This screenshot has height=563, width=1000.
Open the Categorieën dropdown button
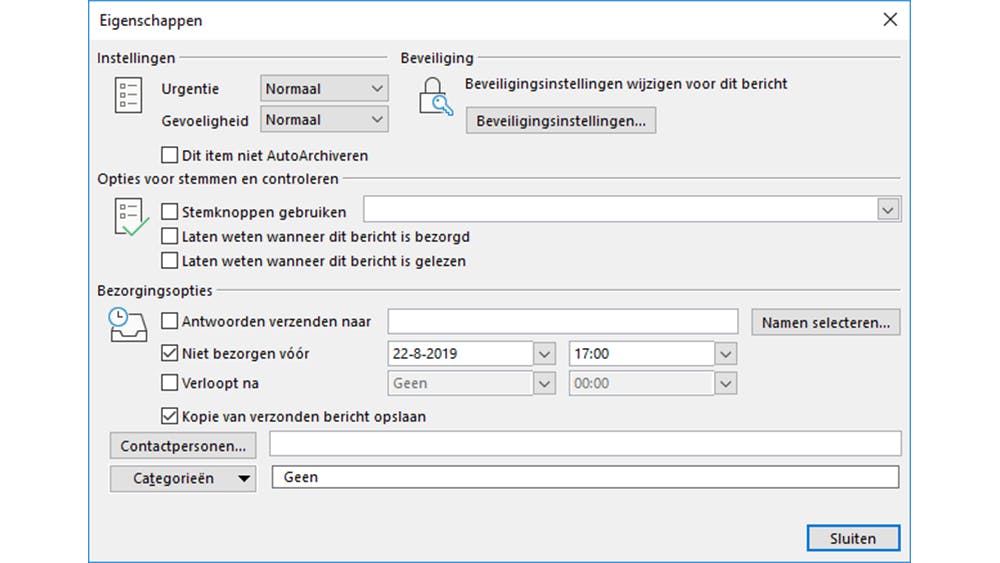point(183,478)
